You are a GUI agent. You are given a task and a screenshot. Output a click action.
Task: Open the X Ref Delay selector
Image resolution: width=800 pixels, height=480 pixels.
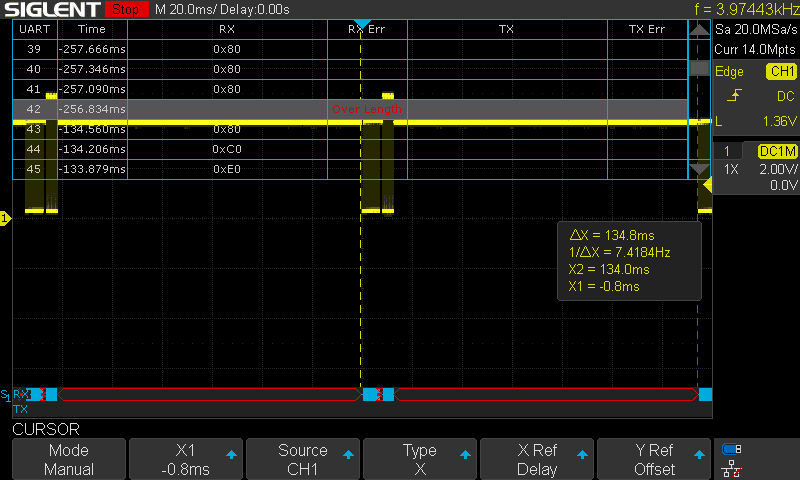[x=536, y=460]
